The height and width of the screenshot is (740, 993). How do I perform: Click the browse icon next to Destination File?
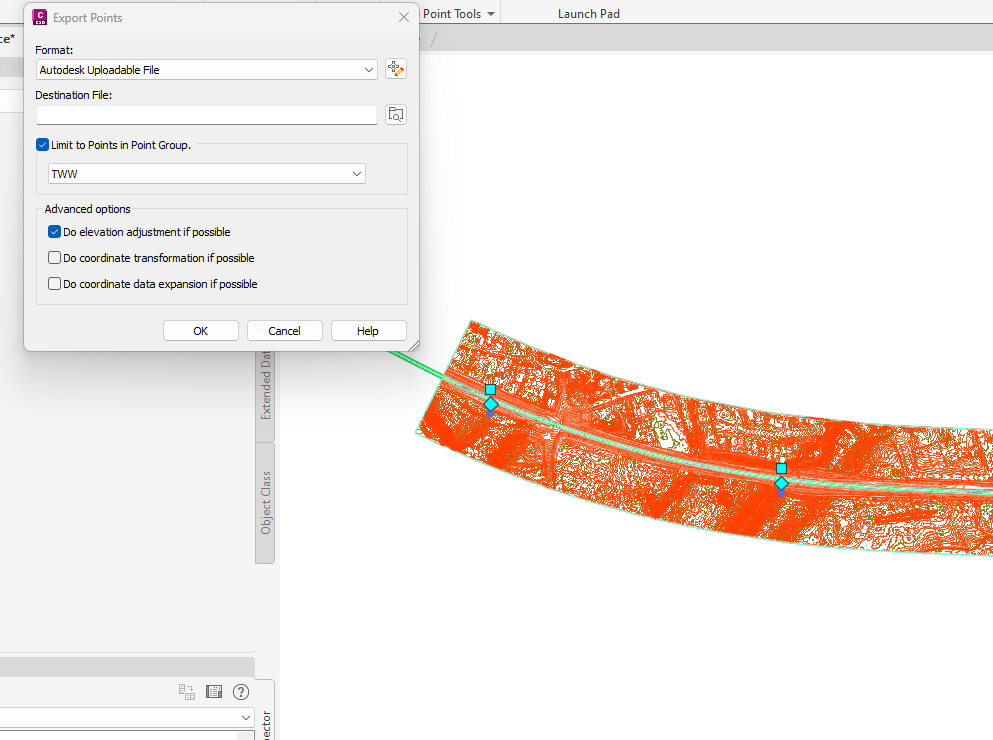point(395,114)
